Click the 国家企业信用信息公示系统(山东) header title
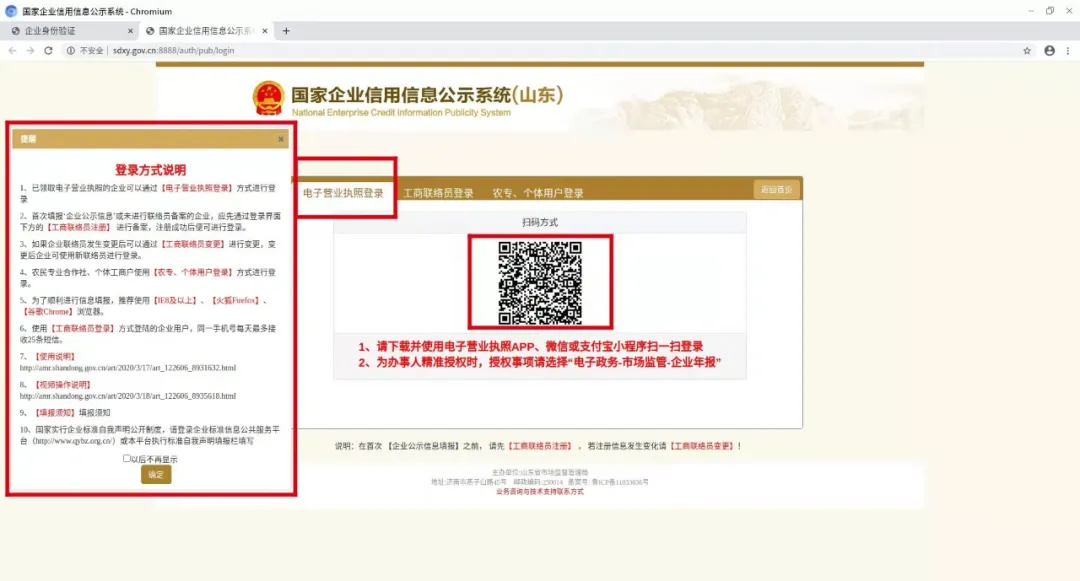The height and width of the screenshot is (581, 1080). tap(427, 95)
